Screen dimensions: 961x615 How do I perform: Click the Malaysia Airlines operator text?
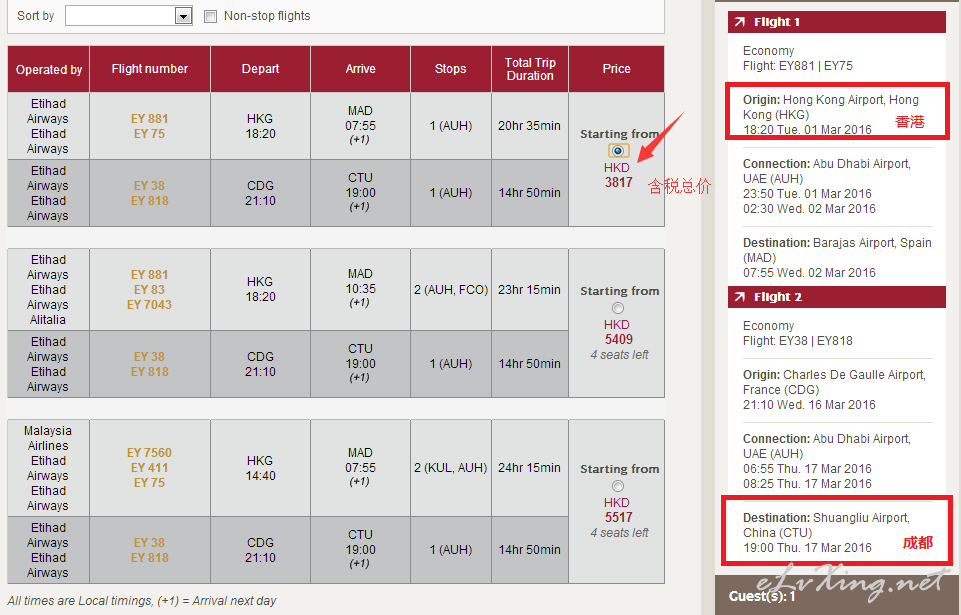point(48,438)
